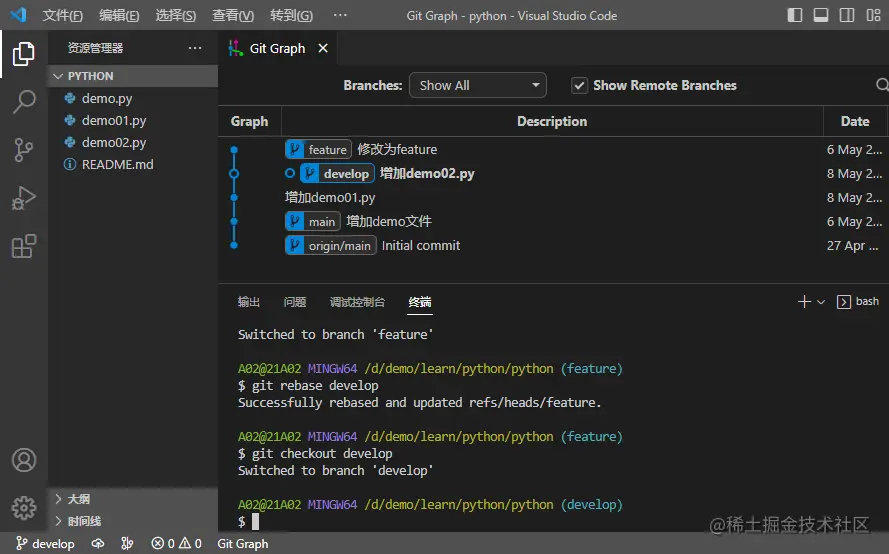Click publish to cloud status bar icon
Screen dimensions: 889x554
pyautogui.click(x=98, y=544)
